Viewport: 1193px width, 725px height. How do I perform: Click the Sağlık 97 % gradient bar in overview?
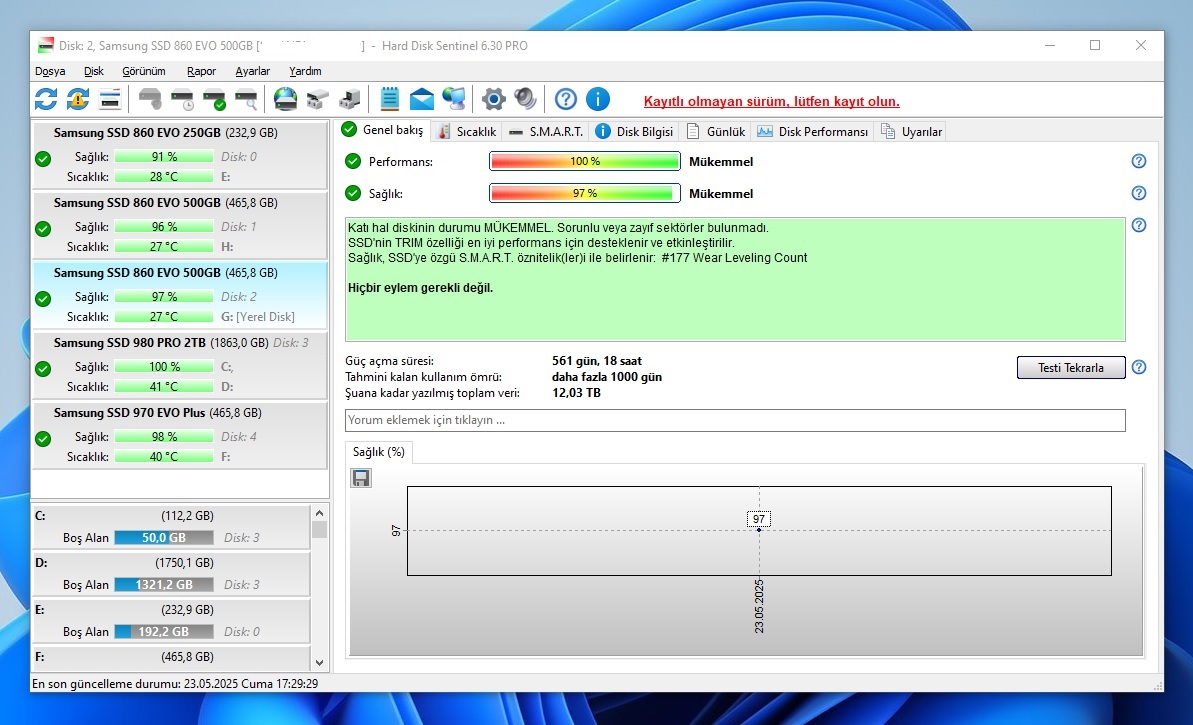click(584, 193)
